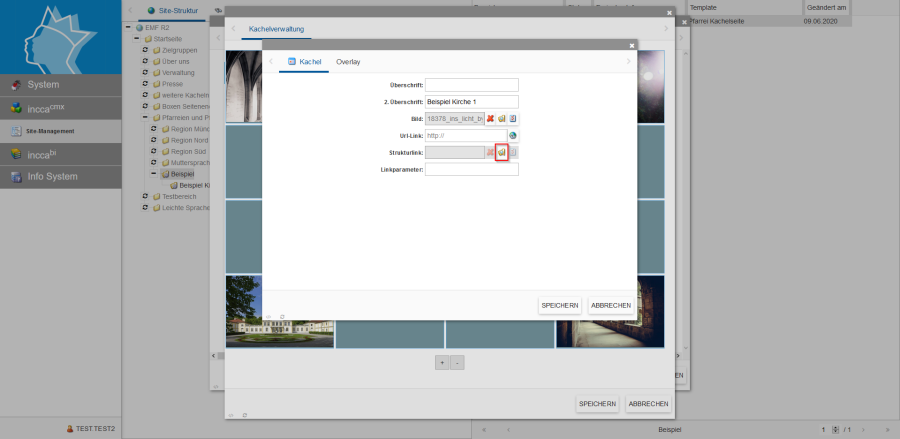Click the plus button below the tile grid

(x=443, y=362)
